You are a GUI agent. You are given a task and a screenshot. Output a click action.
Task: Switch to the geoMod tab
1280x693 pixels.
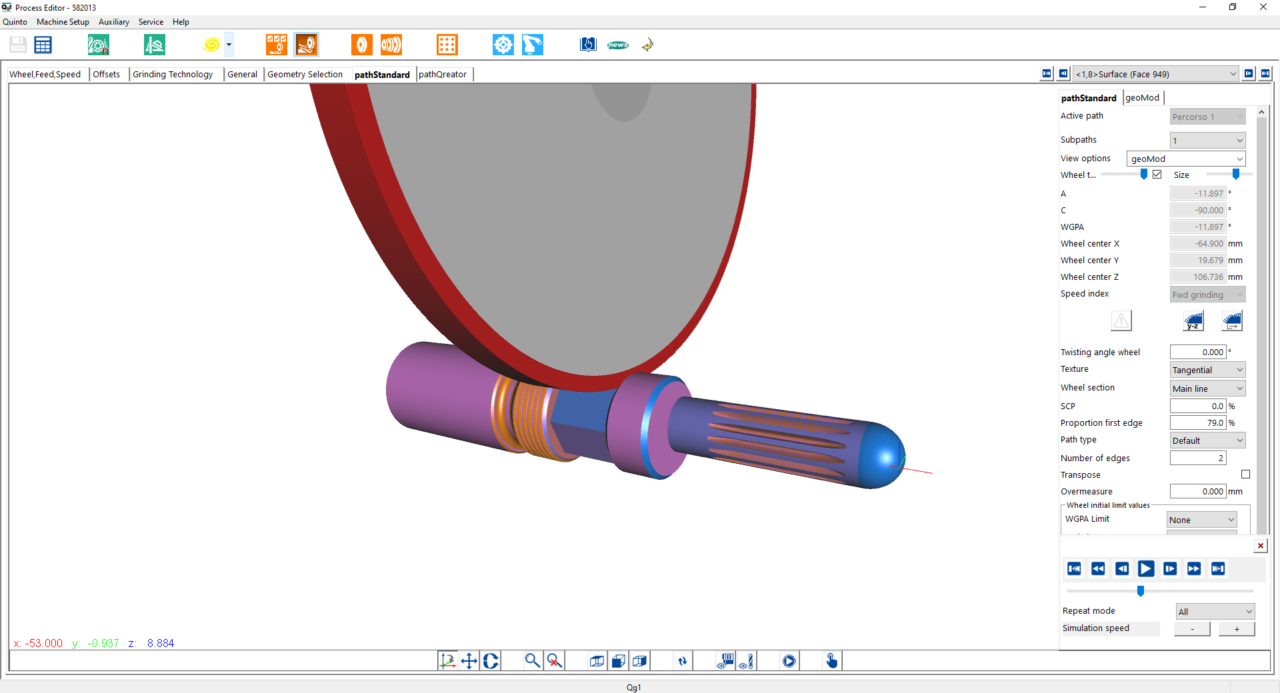(x=1142, y=97)
